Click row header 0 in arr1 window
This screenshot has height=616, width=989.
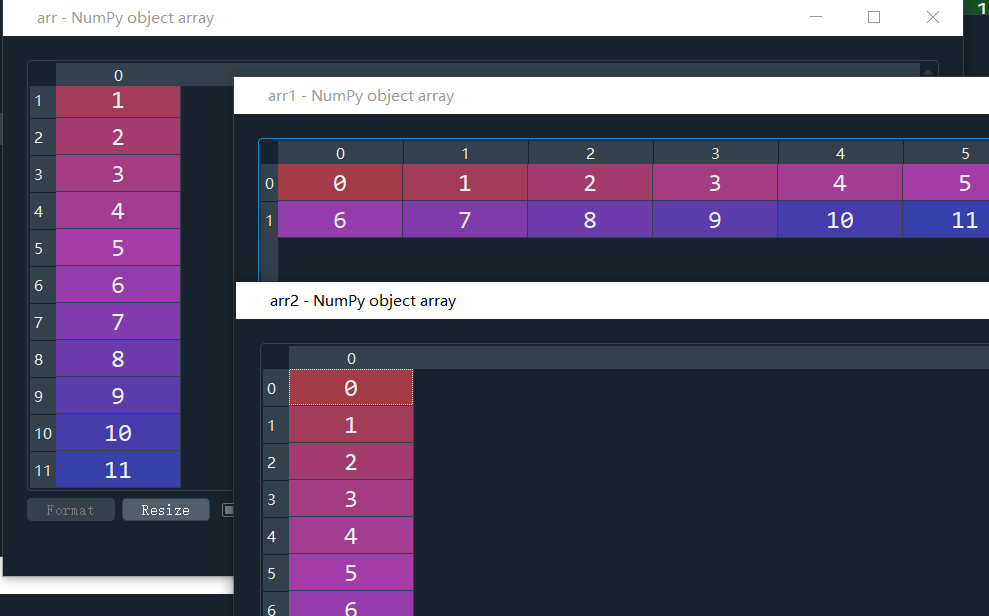pos(269,183)
